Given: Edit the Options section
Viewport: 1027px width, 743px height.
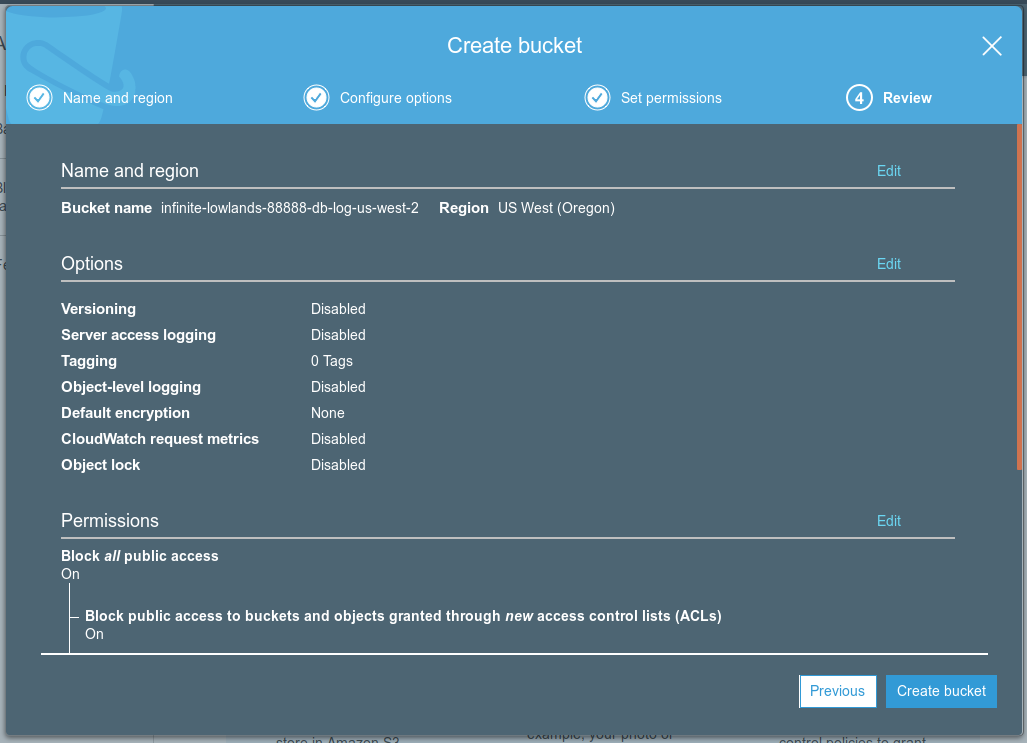Looking at the screenshot, I should (x=889, y=264).
